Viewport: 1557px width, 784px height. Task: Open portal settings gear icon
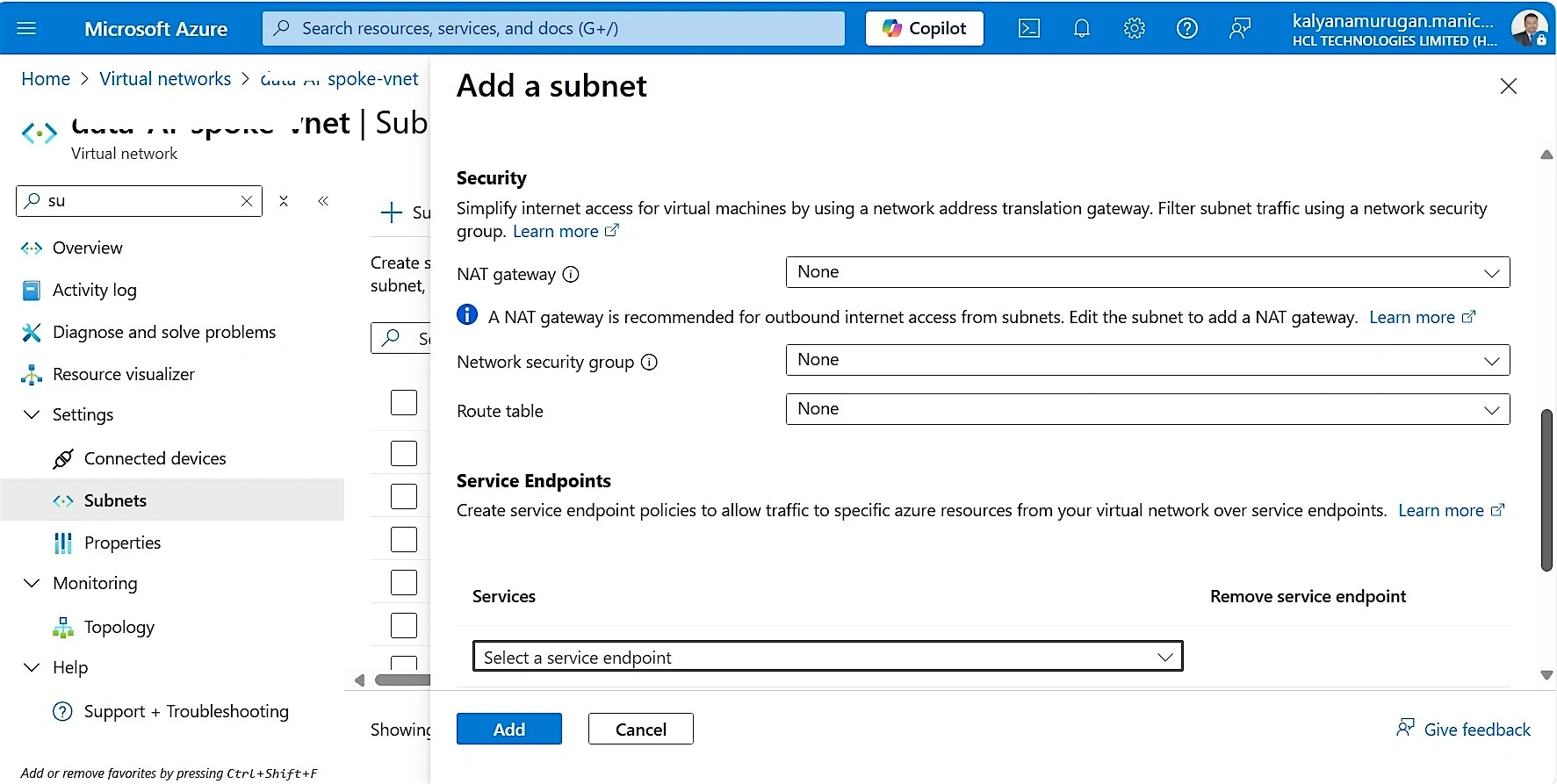coord(1134,29)
